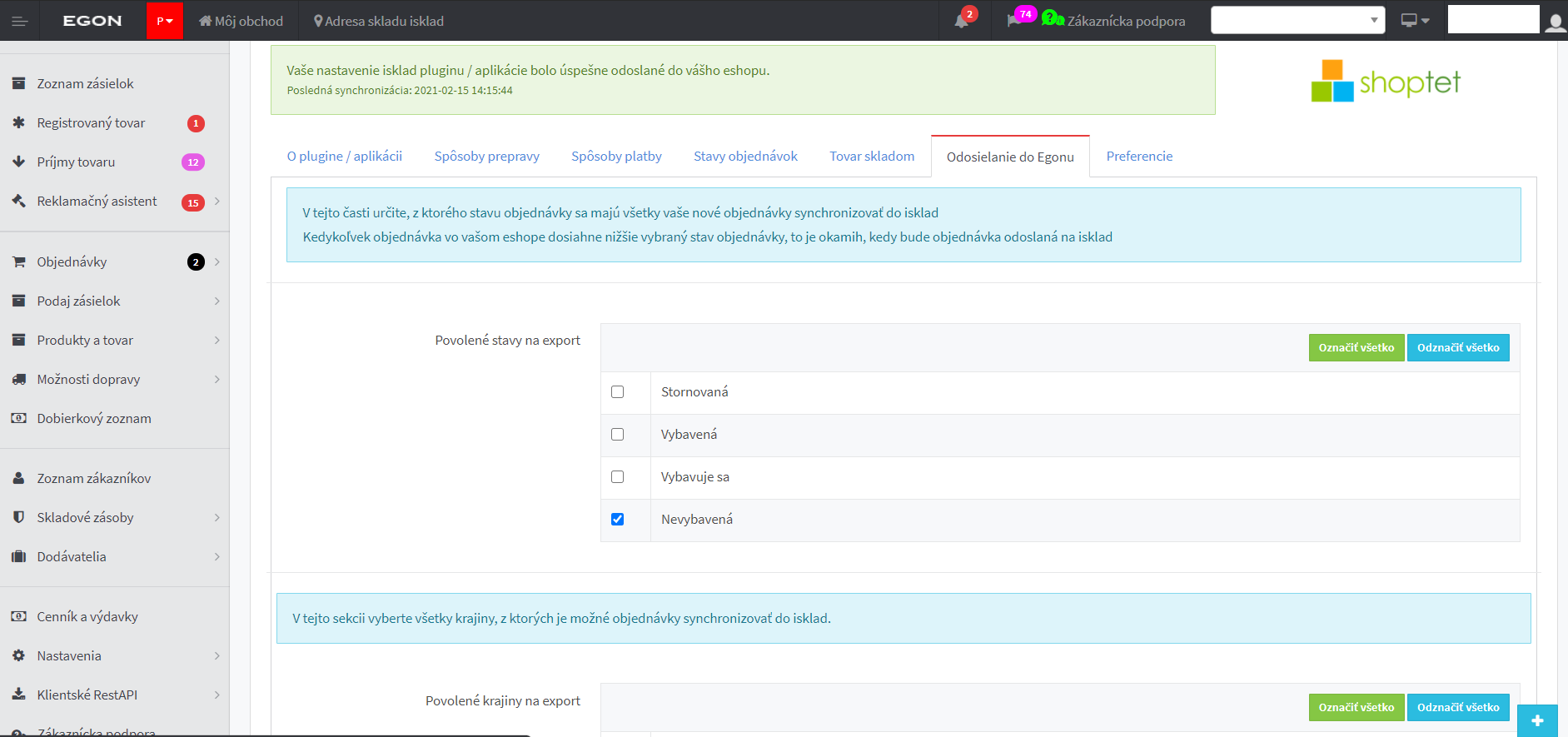Expand the Dodávatelia chevron

(x=217, y=556)
